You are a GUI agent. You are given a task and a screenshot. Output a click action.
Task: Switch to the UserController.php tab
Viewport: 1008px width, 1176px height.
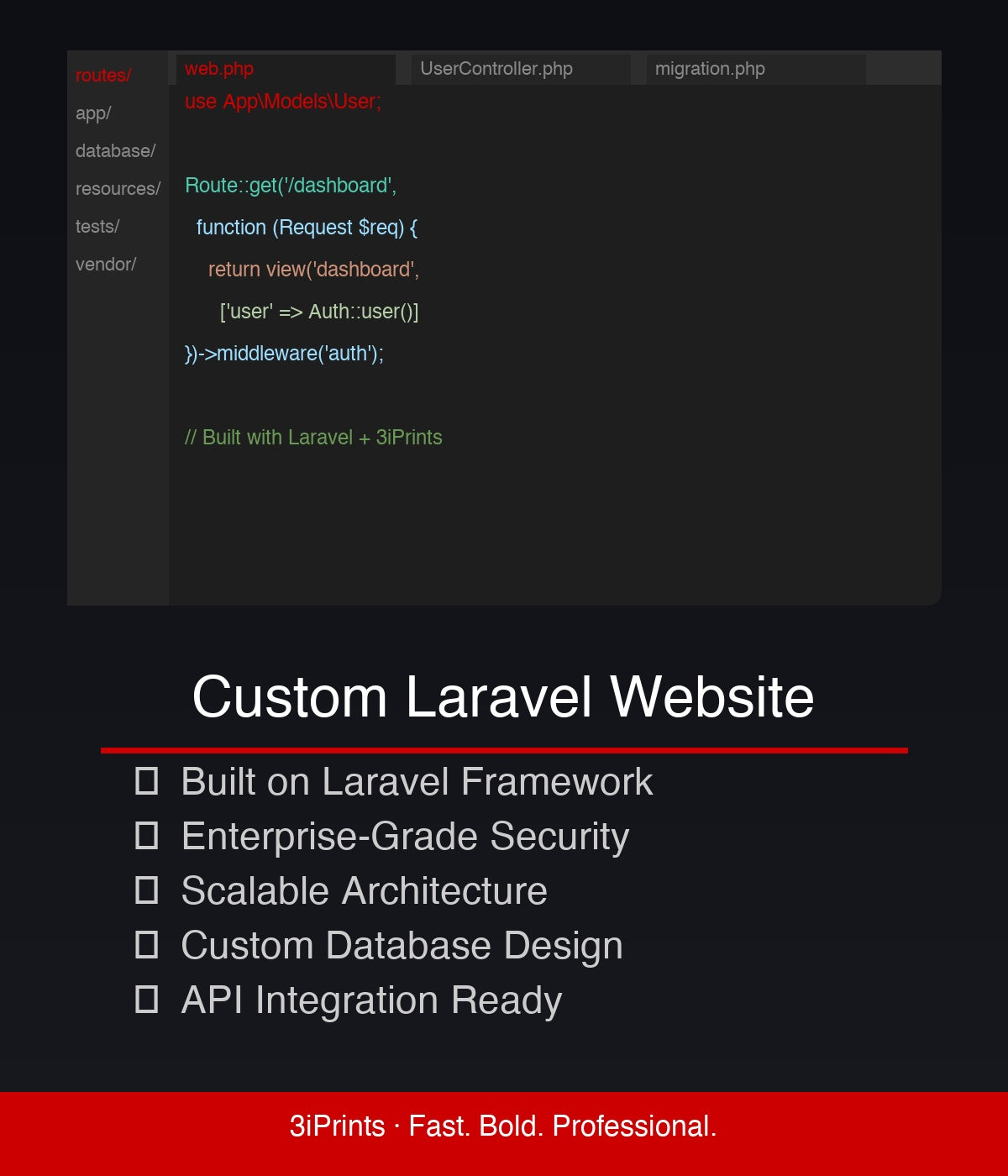pos(497,69)
